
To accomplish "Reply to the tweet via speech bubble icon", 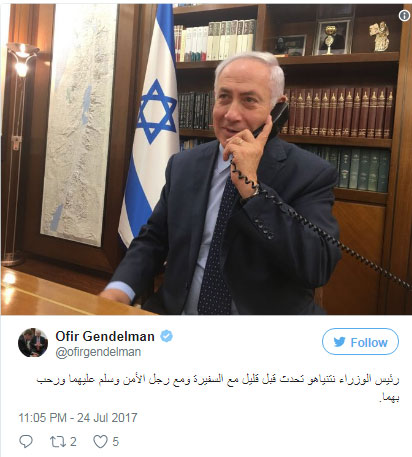I will coord(26,441).
